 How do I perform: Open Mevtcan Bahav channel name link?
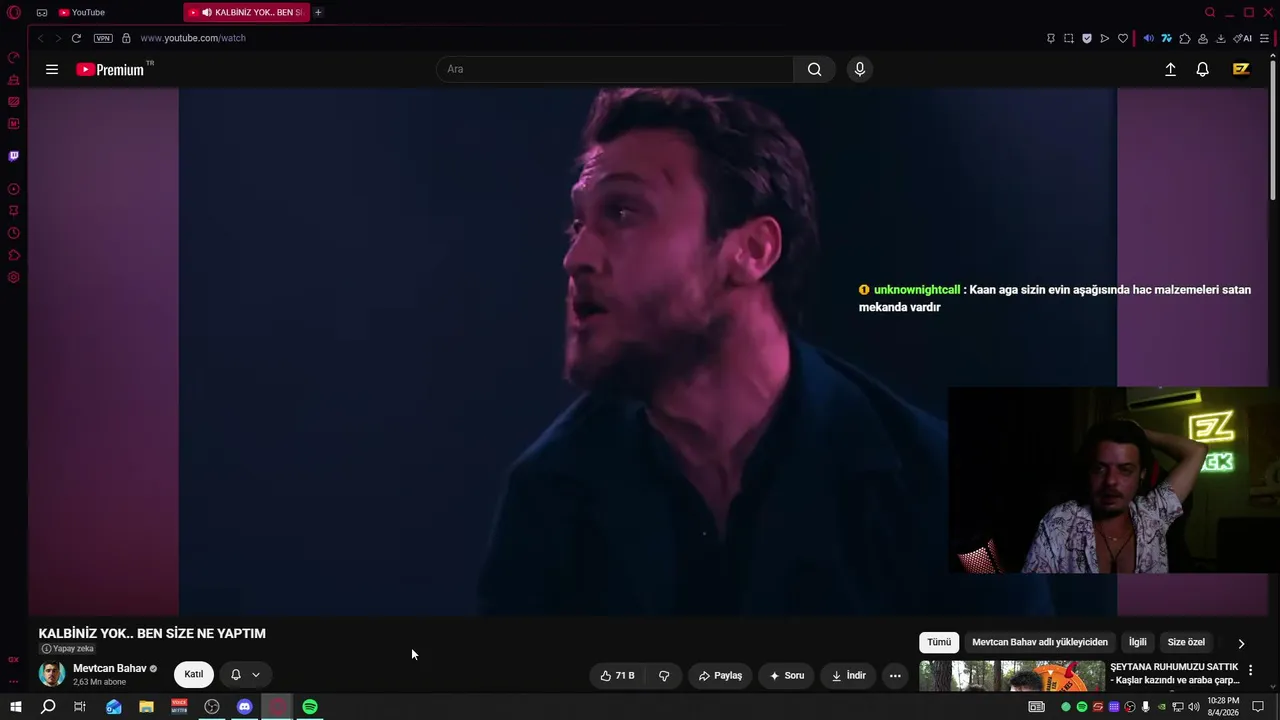(110, 668)
